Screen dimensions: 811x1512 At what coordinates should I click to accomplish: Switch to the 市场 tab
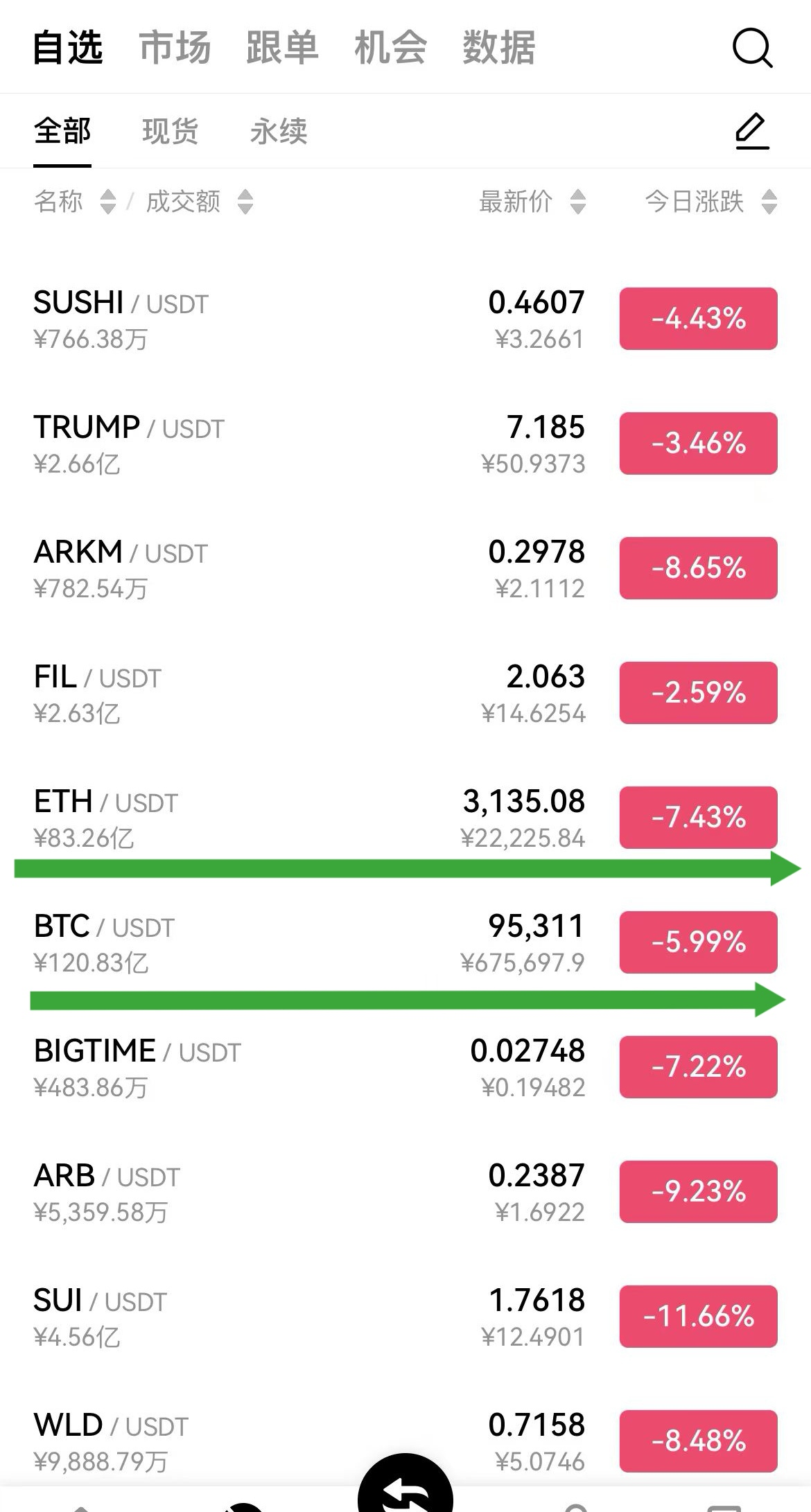(175, 48)
